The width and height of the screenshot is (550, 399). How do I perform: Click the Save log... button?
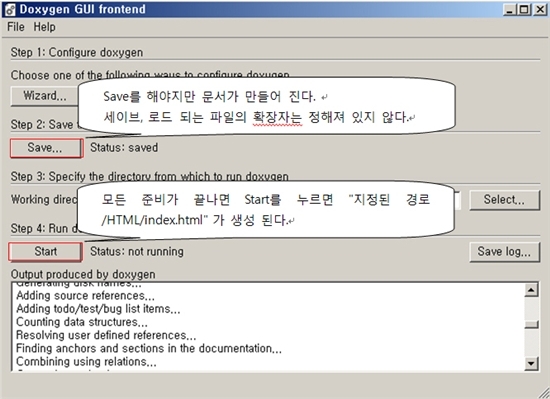(504, 252)
